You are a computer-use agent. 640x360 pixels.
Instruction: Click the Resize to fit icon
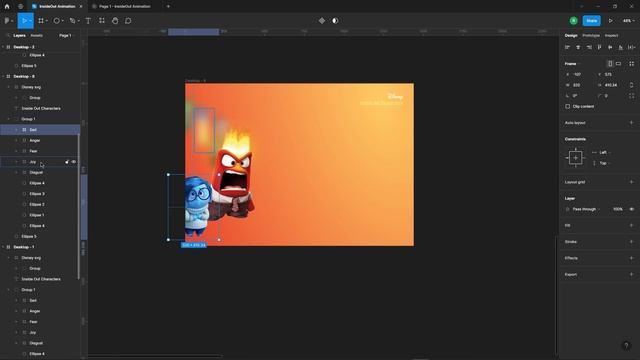click(x=631, y=64)
